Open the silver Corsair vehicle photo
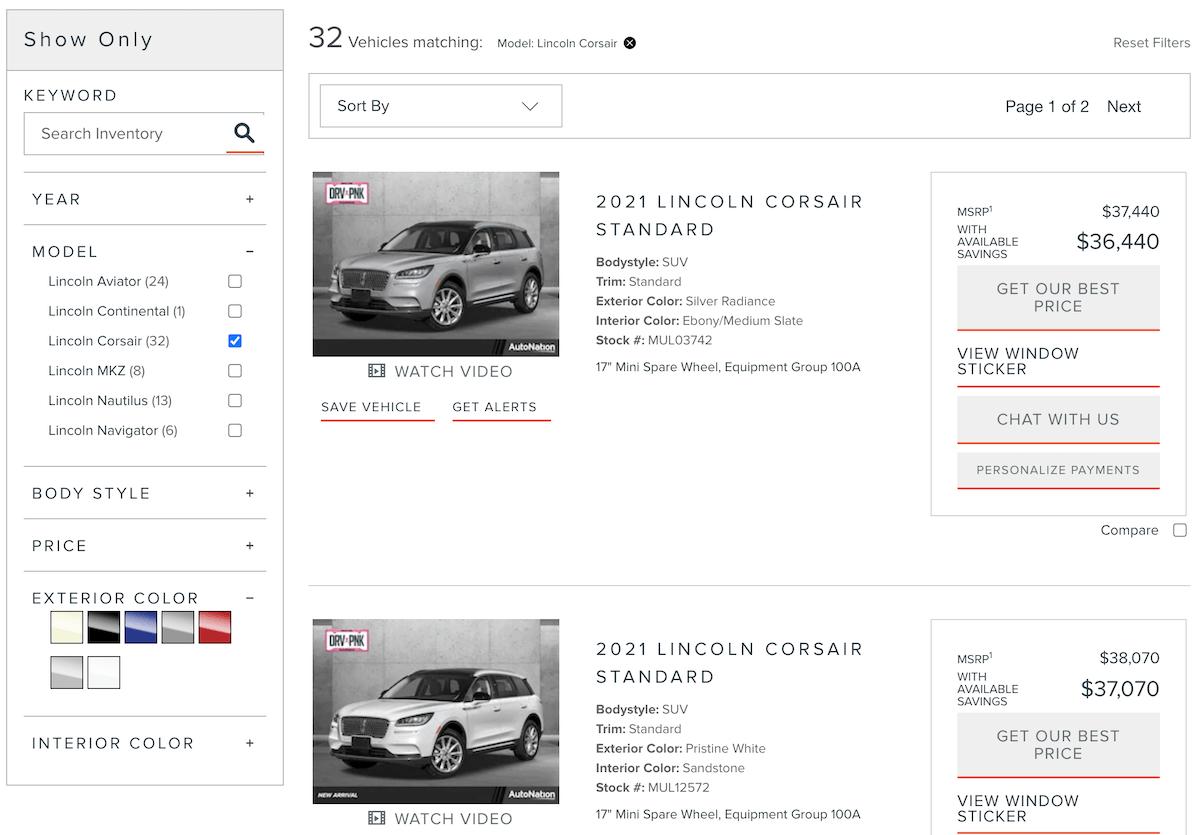This screenshot has height=835, width=1200. coord(436,264)
